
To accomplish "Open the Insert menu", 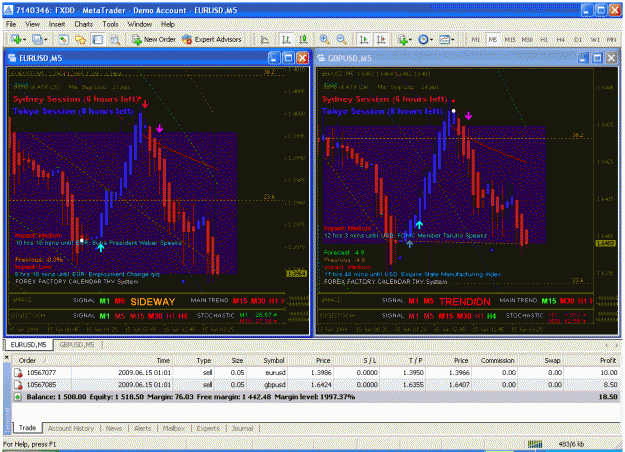I will click(x=57, y=24).
